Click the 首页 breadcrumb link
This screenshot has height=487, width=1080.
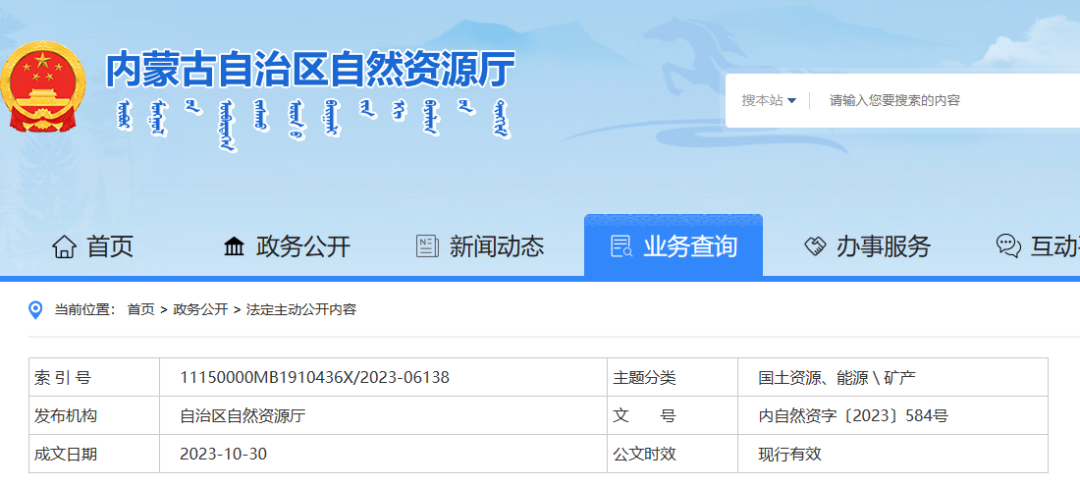click(141, 310)
